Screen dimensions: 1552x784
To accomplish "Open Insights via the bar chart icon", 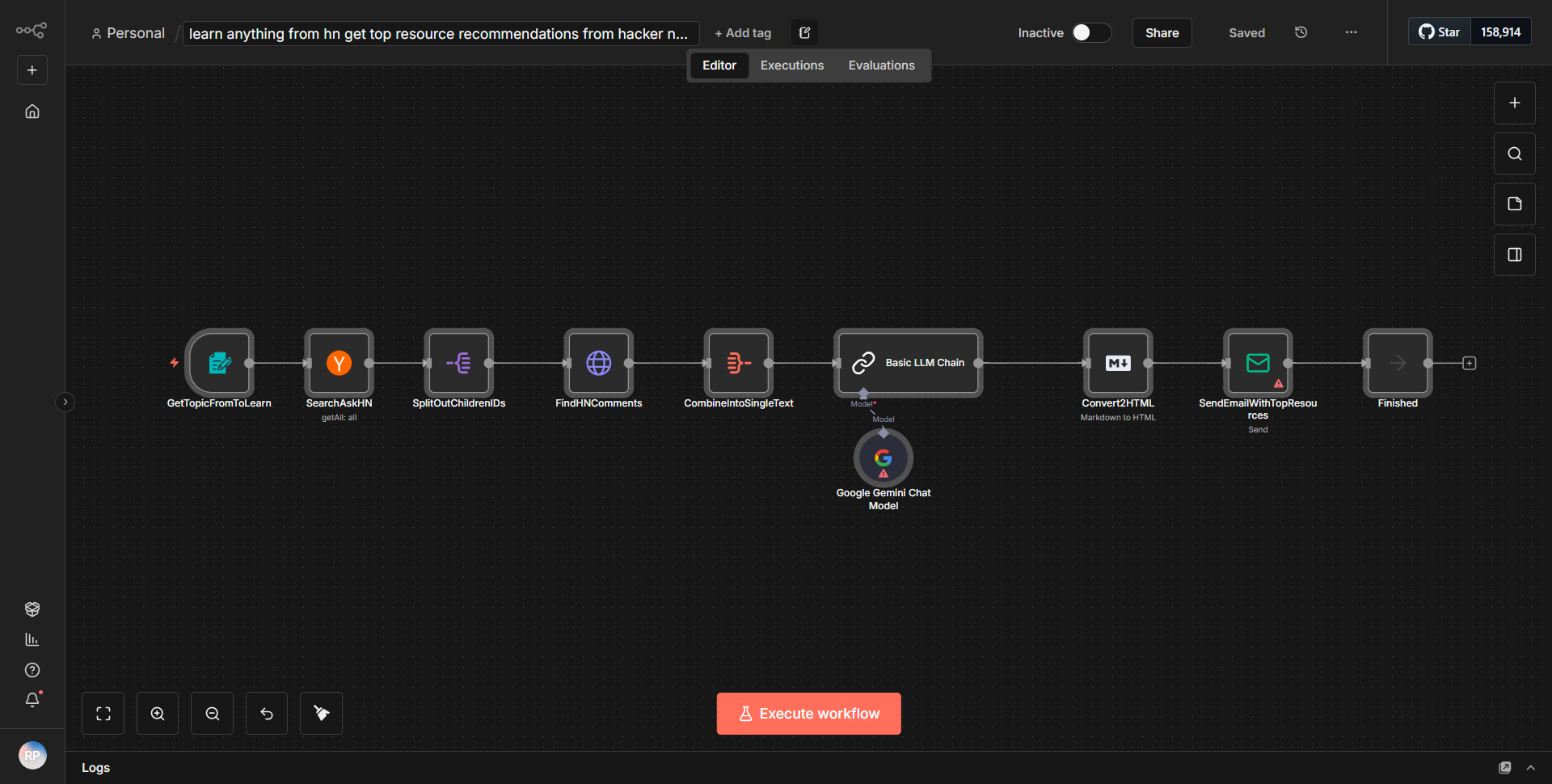I will pyautogui.click(x=32, y=639).
